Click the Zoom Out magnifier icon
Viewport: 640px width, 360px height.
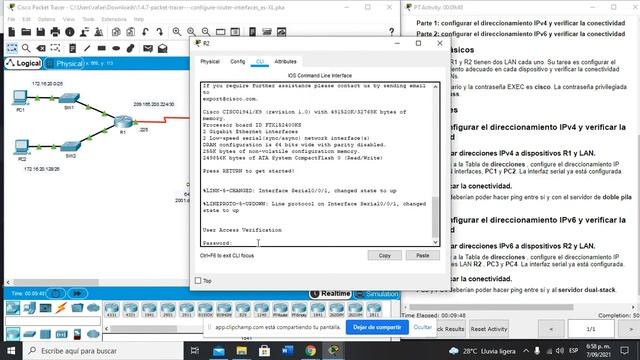pyautogui.click(x=206, y=32)
